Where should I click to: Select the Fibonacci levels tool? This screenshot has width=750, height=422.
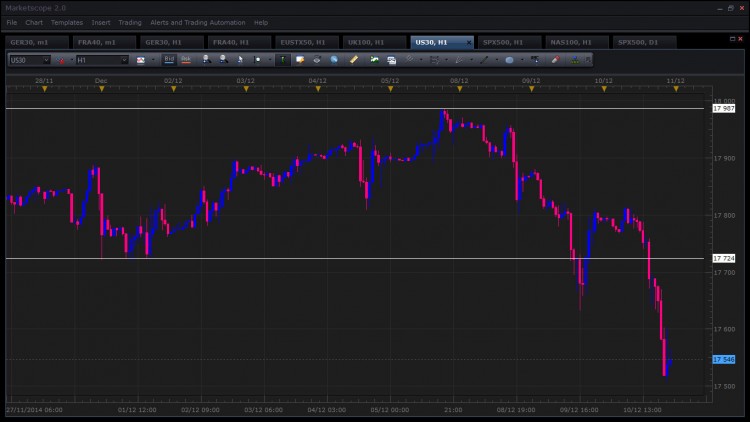(434, 60)
